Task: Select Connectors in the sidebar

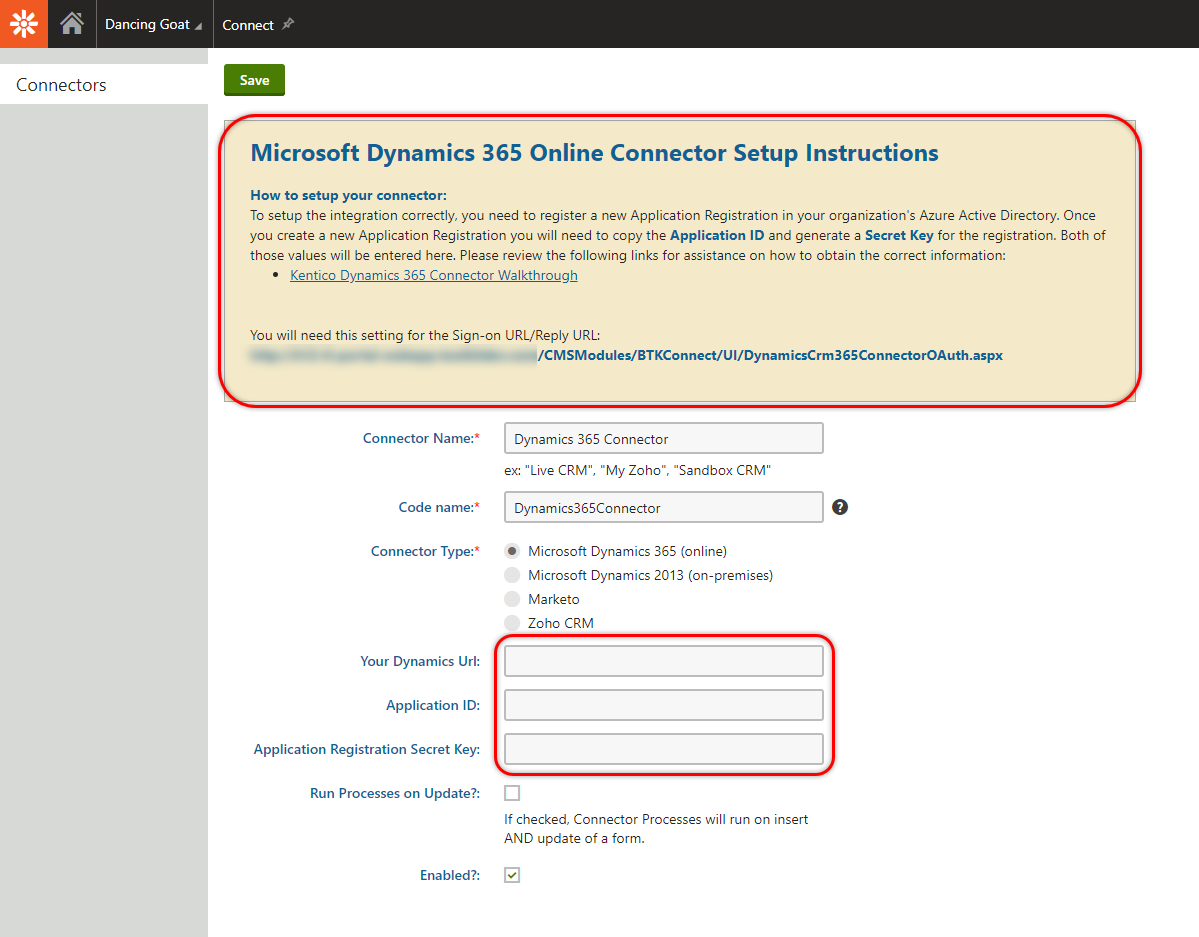Action: pos(104,84)
